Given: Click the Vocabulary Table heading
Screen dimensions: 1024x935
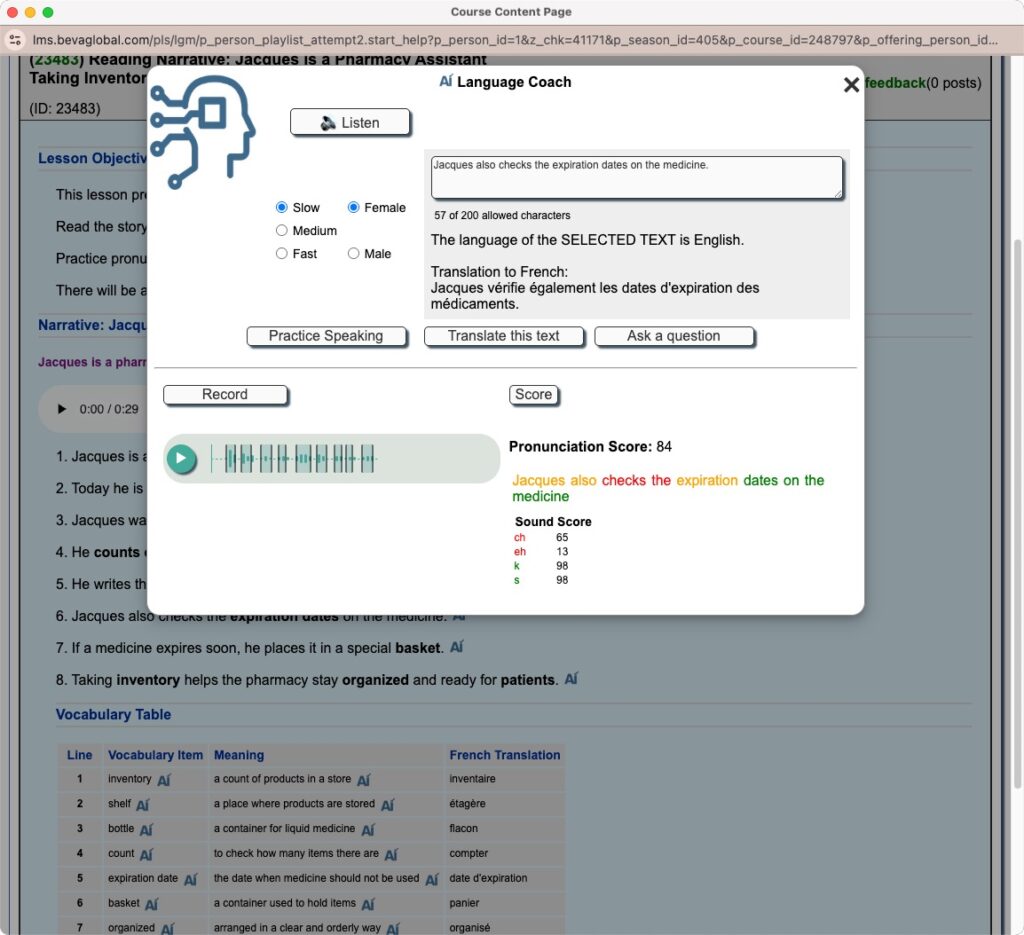Looking at the screenshot, I should (x=114, y=714).
